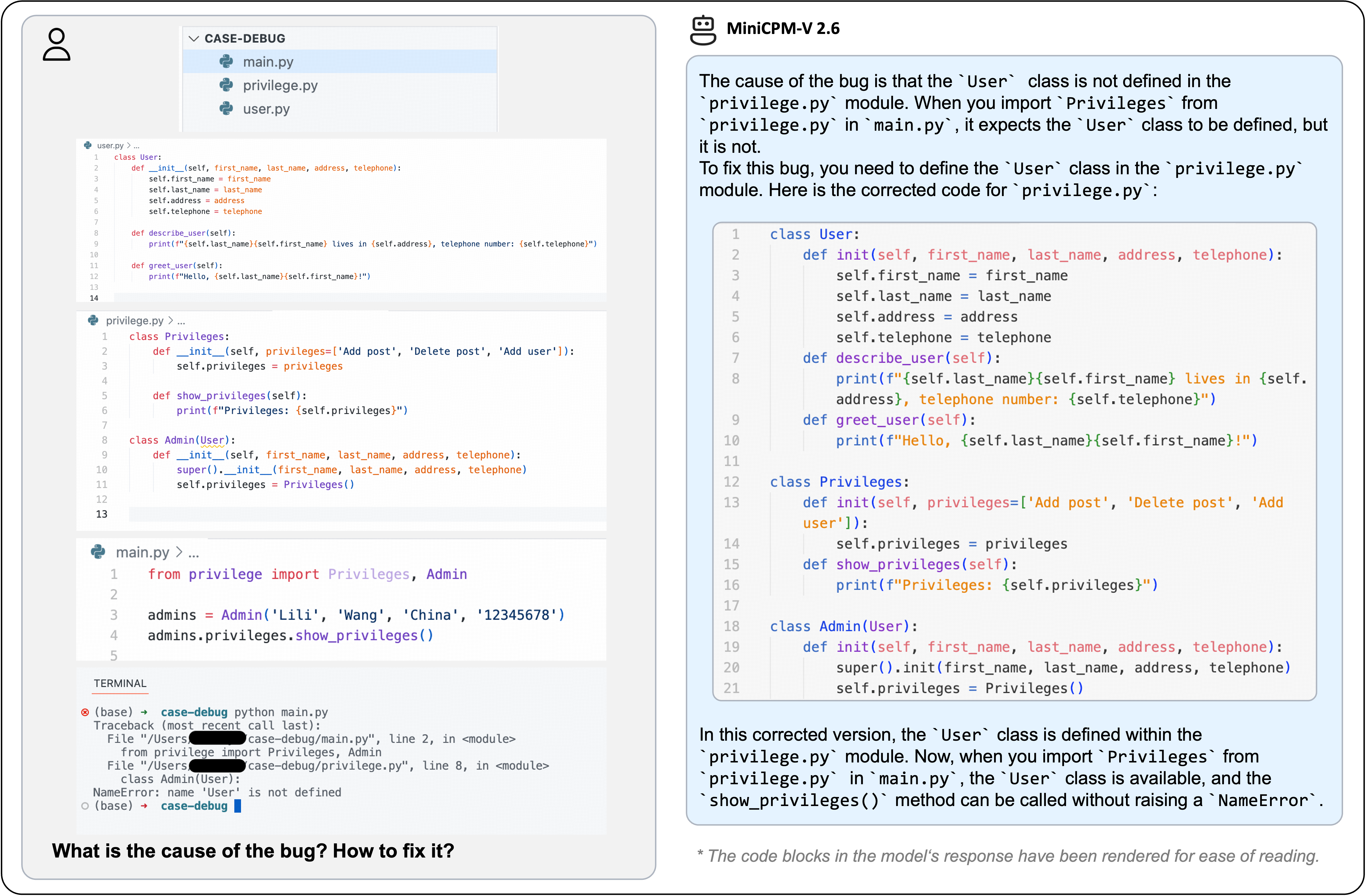Viewport: 1366px width, 896px height.
Task: Click the Python icon beside user.py in explorer
Action: click(226, 108)
